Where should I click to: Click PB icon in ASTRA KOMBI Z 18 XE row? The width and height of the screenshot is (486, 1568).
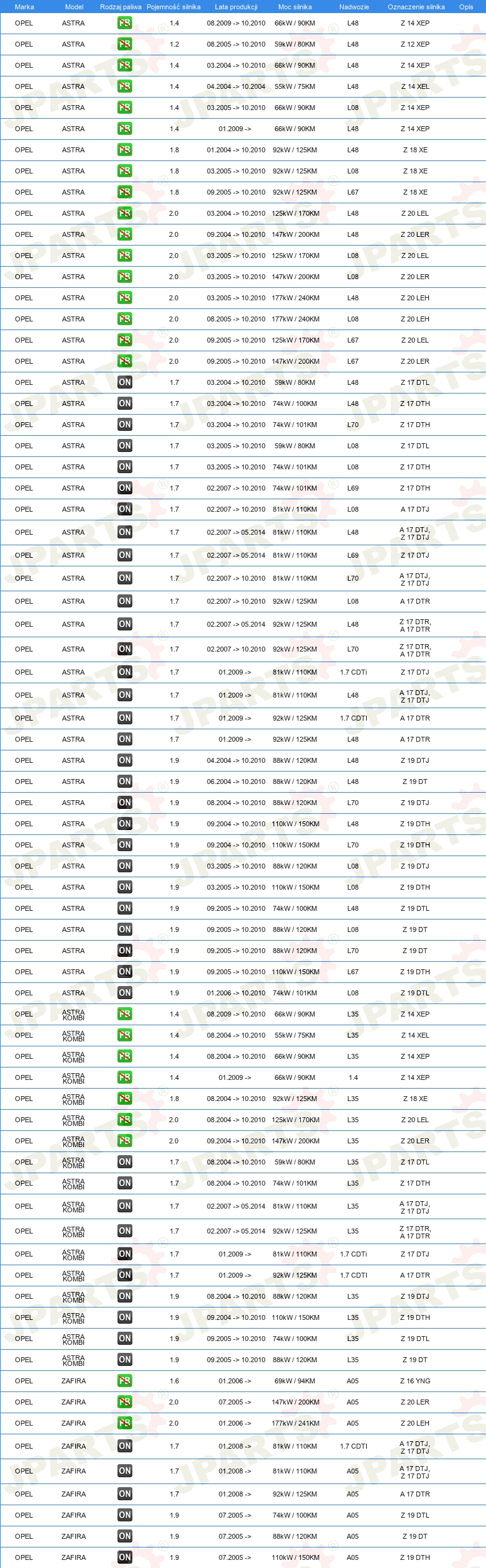[x=124, y=1099]
